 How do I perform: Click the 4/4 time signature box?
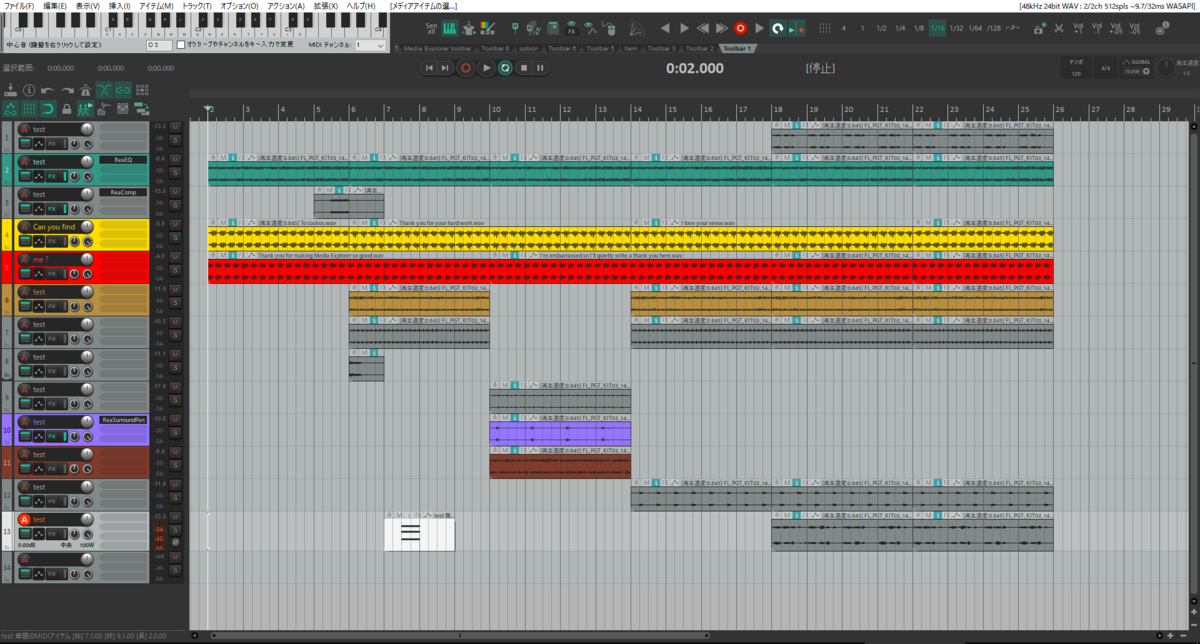coord(1105,68)
